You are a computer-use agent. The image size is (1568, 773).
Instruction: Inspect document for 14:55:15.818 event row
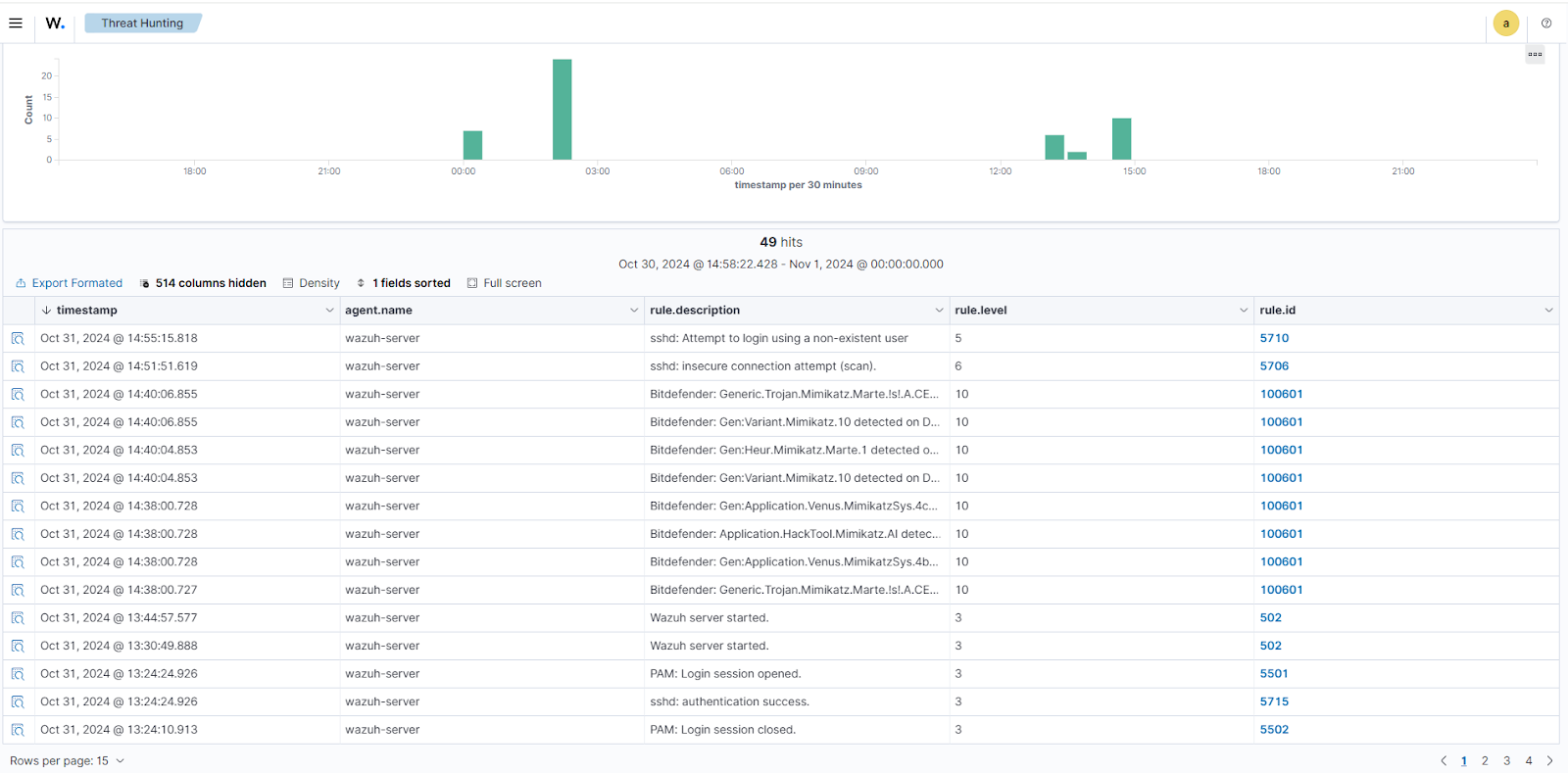(x=18, y=339)
